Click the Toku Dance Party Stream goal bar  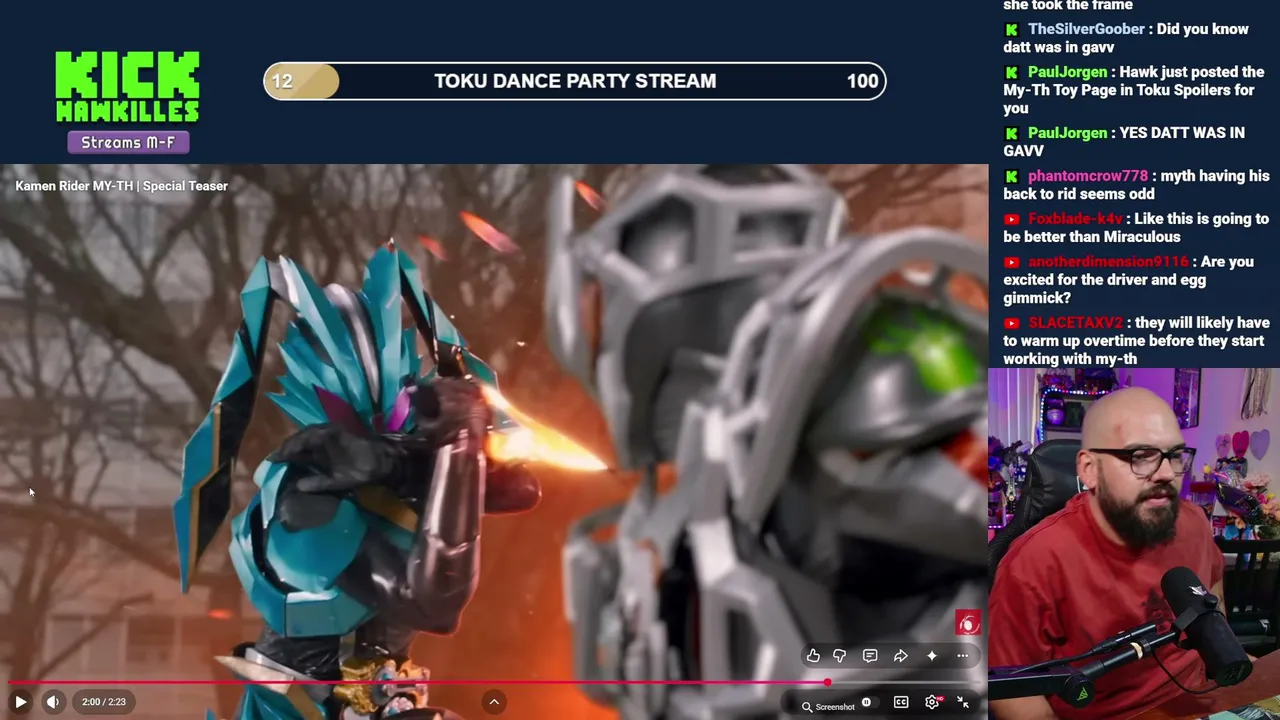coord(575,81)
